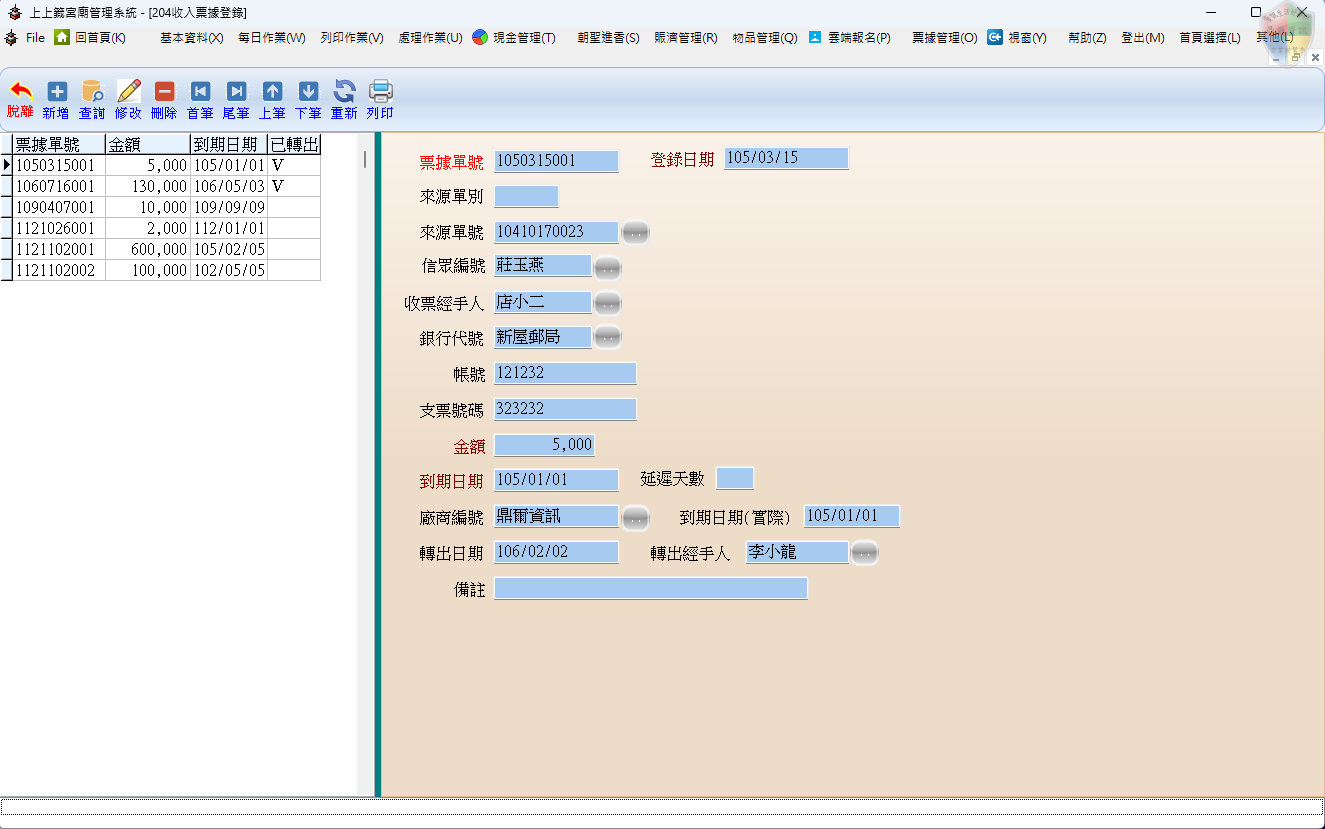Click into the 備註 remarks field

650,589
